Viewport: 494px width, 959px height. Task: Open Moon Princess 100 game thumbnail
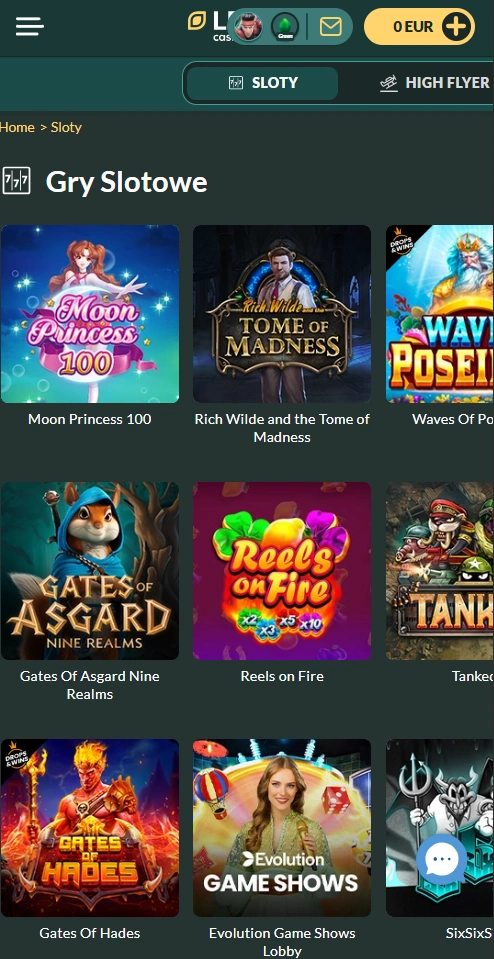pos(90,314)
